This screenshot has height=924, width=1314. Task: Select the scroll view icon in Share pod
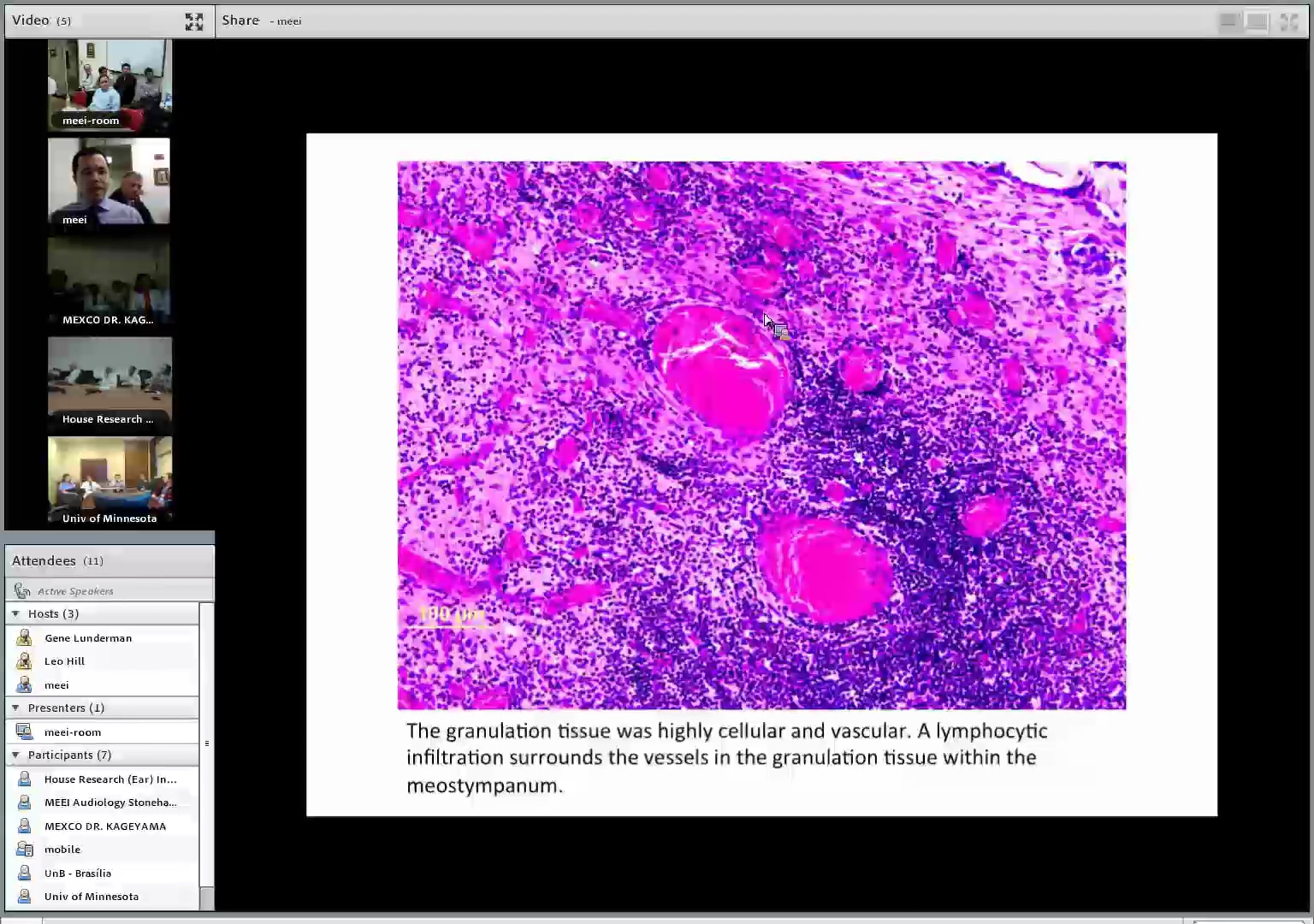coord(1257,21)
